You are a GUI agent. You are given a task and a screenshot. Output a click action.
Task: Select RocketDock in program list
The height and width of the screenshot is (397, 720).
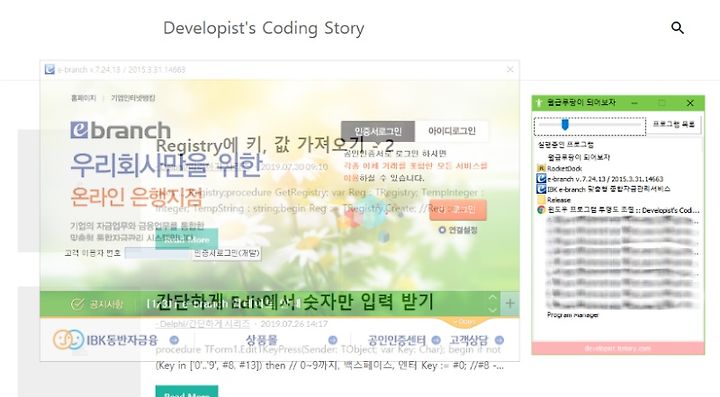coord(565,168)
